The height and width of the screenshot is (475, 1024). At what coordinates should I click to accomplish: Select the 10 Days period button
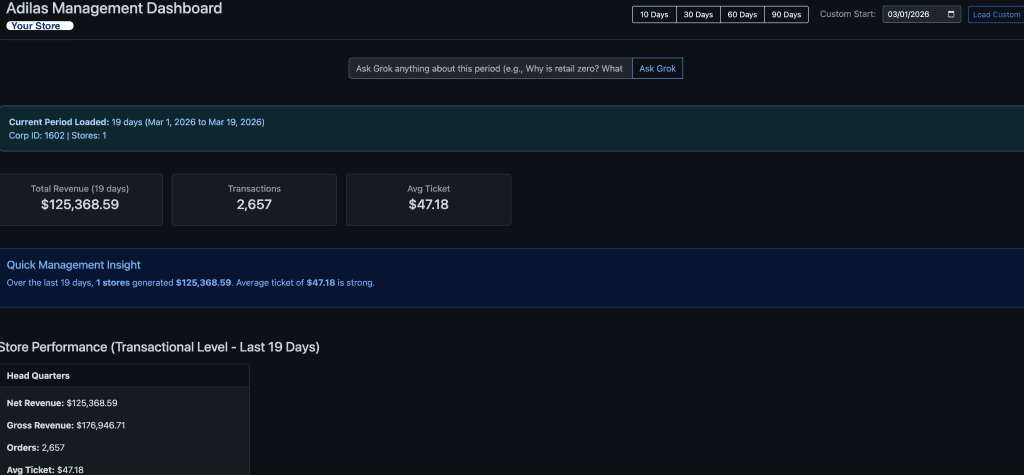(x=654, y=15)
